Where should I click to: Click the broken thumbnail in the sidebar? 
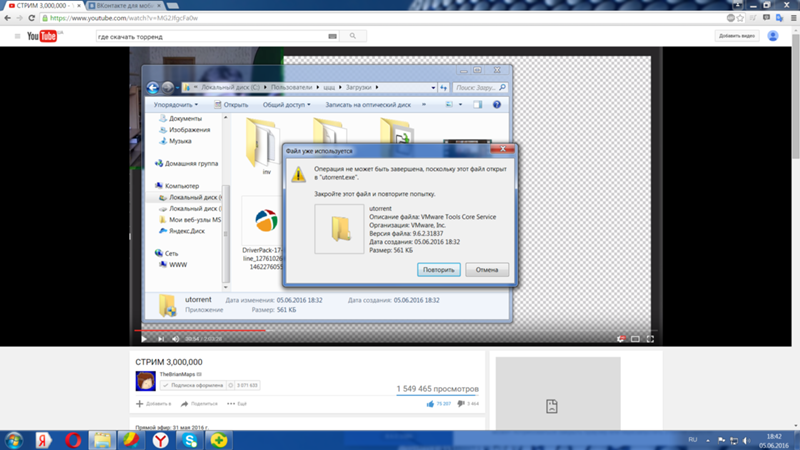558,393
